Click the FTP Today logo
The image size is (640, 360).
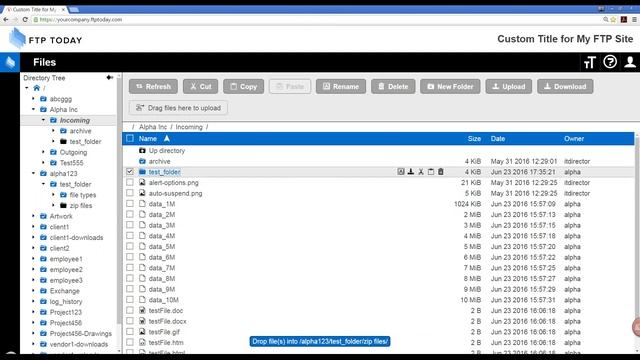pos(45,39)
